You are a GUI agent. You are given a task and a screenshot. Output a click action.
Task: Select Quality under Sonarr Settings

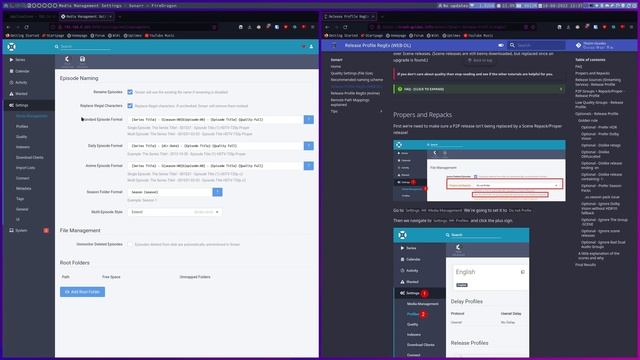click(x=22, y=137)
